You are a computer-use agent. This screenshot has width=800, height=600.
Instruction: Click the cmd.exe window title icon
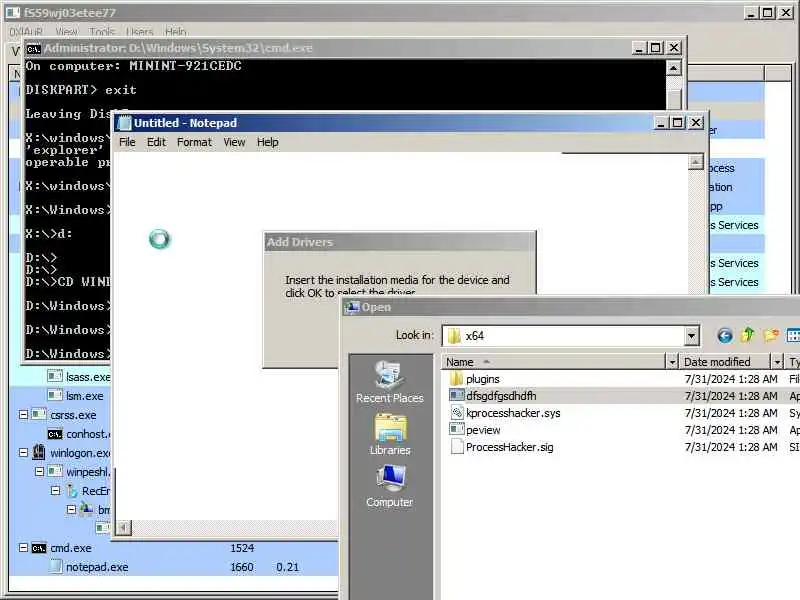[34, 48]
